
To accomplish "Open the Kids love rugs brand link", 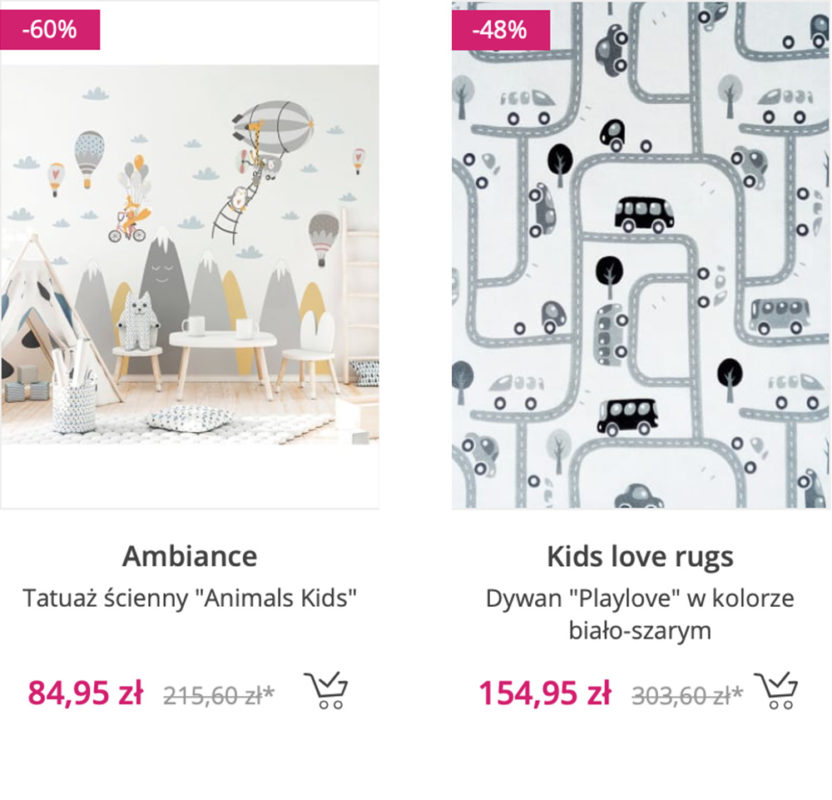I will coord(640,556).
